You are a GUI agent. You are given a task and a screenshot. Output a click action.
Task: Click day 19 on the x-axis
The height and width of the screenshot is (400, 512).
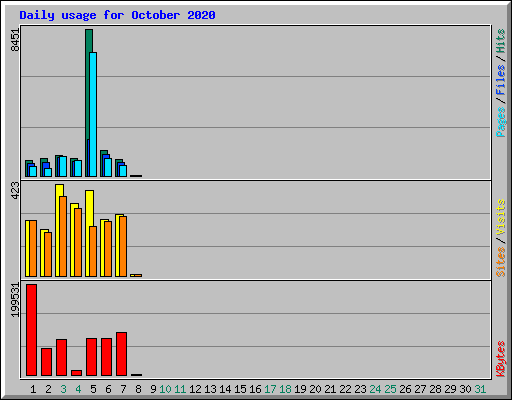coord(300,389)
